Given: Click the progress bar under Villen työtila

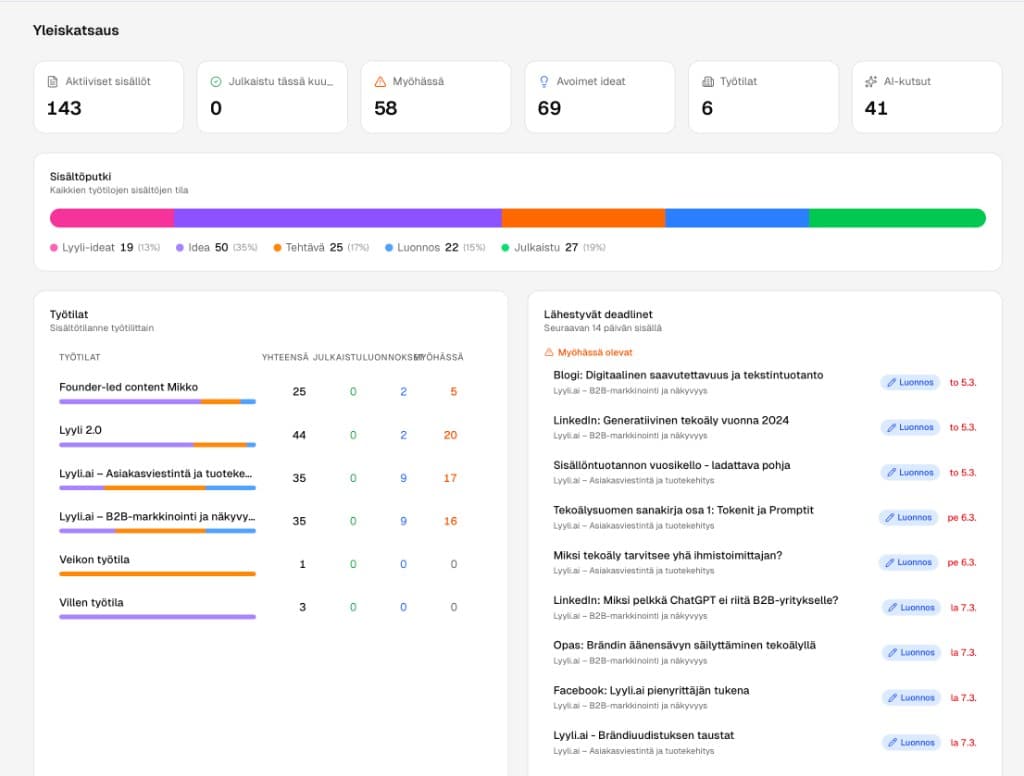Looking at the screenshot, I should click(157, 617).
